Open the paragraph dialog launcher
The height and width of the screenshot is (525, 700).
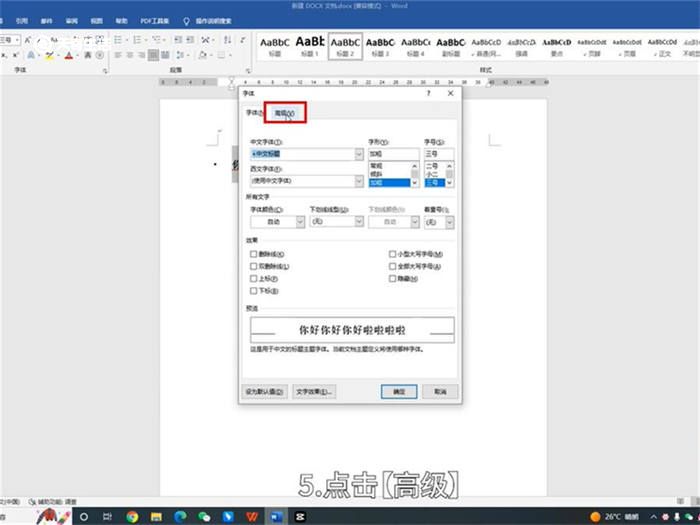click(248, 71)
